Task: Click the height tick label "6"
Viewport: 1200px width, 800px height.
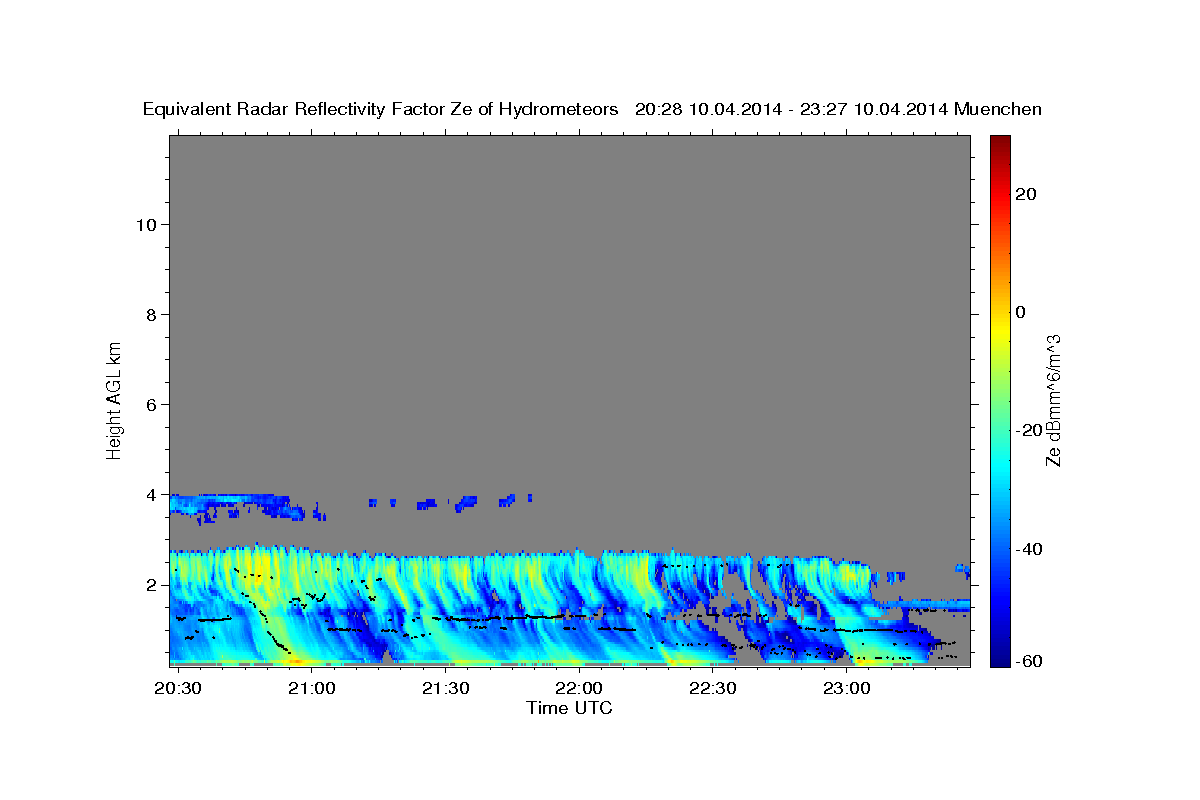Action: pyautogui.click(x=150, y=405)
